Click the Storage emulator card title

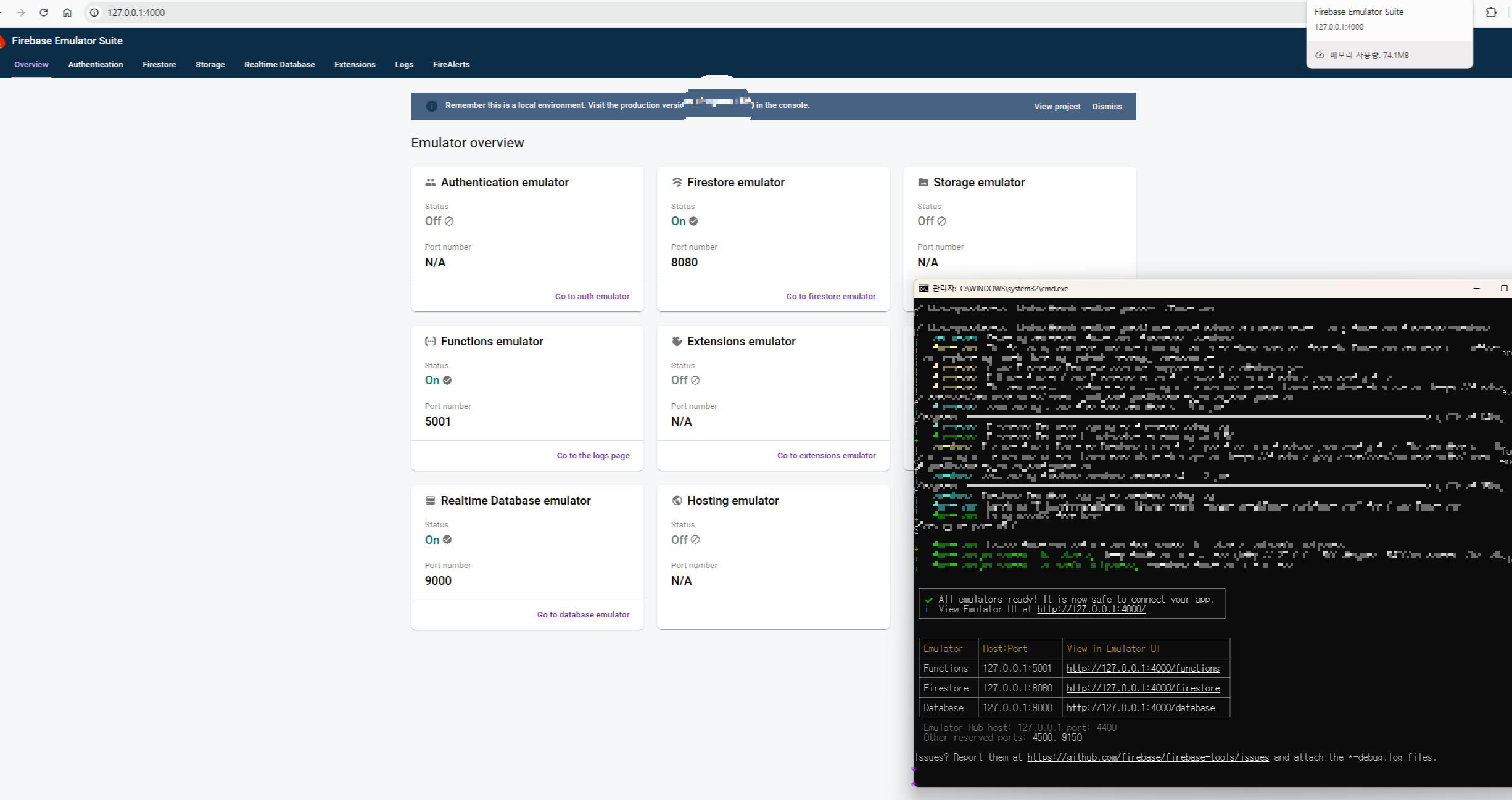click(x=978, y=182)
